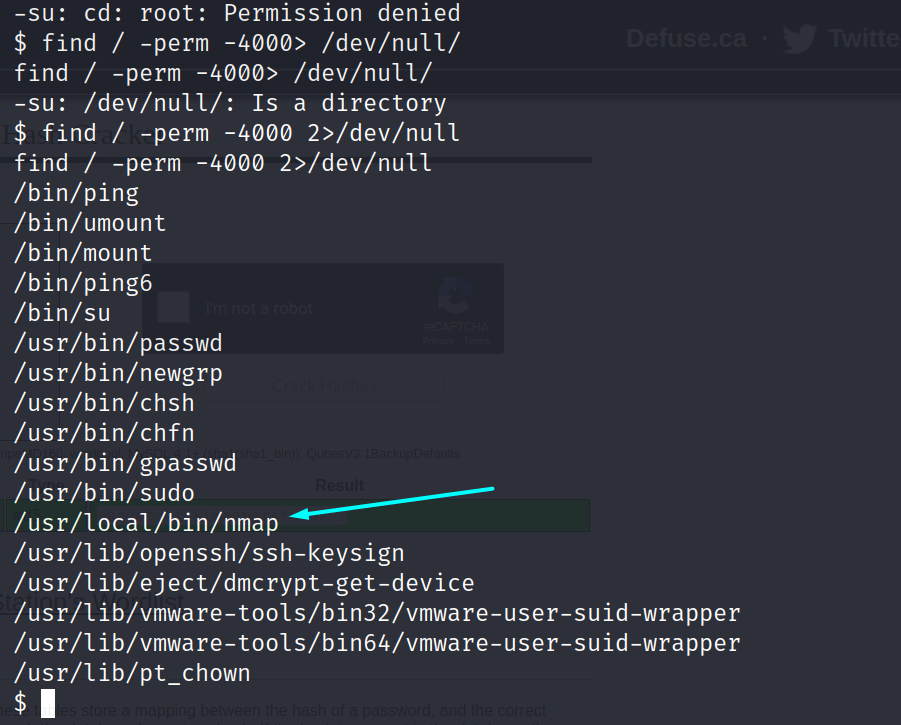The image size is (901, 725).
Task: Click the /usr/local/bin/nmap output line
Action: click(147, 523)
